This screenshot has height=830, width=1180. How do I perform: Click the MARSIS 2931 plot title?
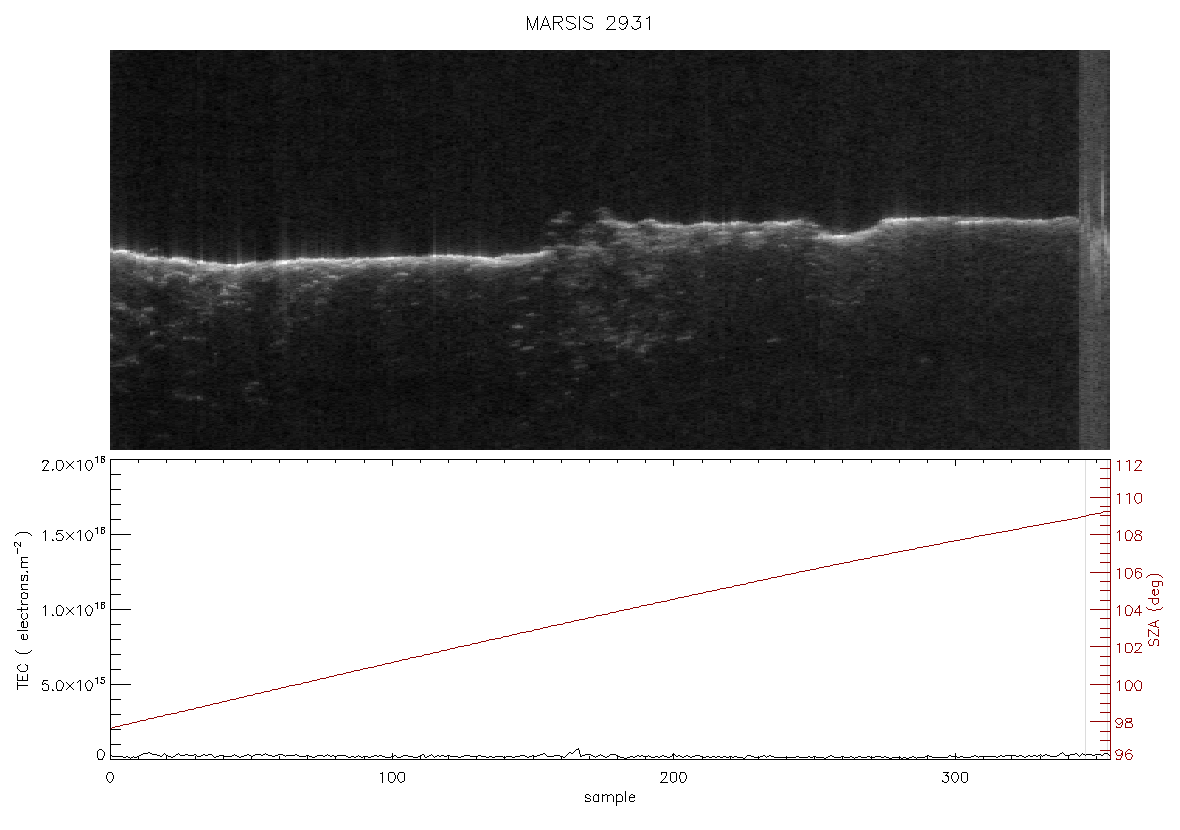(x=589, y=23)
